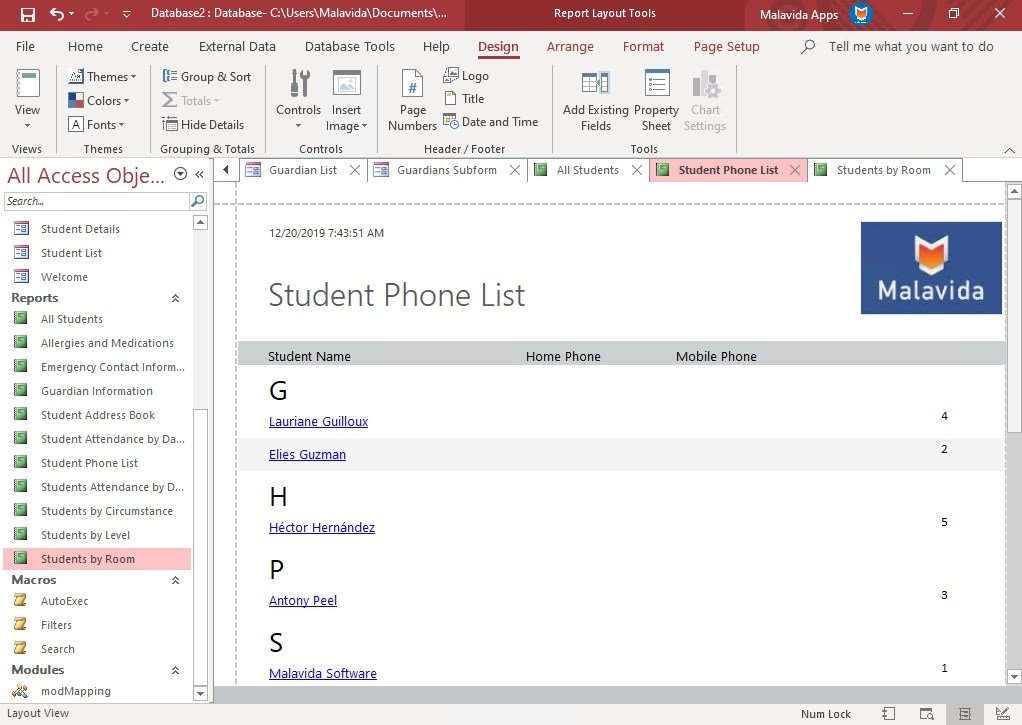Click the Insert Image tool
The height and width of the screenshot is (725, 1022).
(346, 99)
